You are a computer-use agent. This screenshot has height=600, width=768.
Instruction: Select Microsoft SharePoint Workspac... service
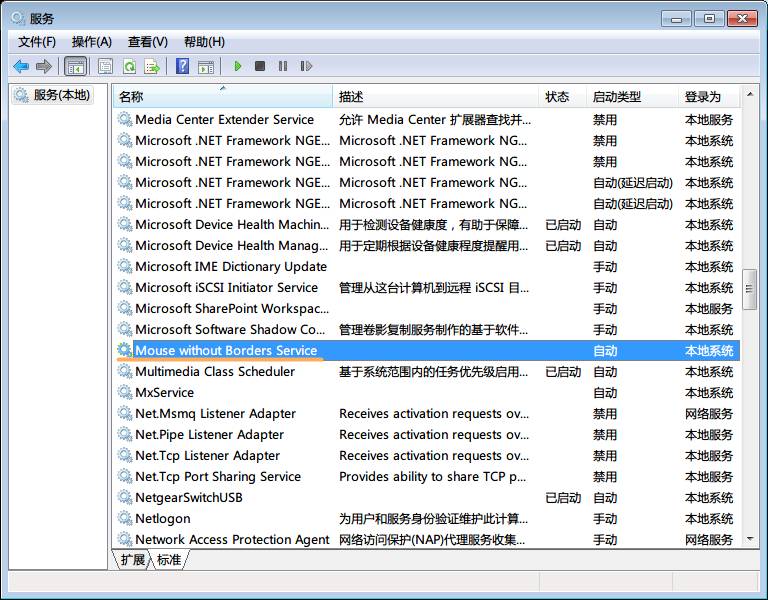[232, 309]
